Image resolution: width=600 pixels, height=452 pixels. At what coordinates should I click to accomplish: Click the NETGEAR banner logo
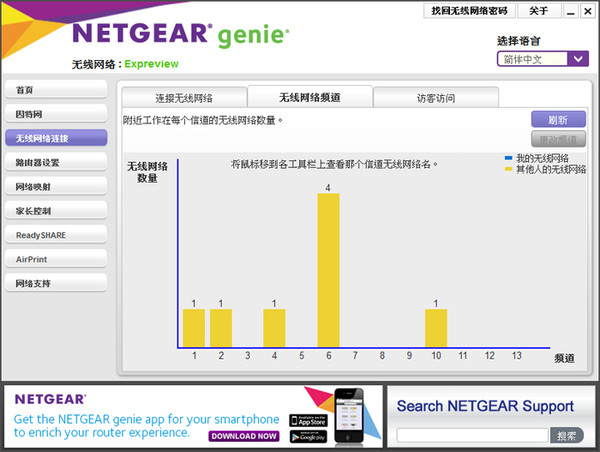click(51, 399)
